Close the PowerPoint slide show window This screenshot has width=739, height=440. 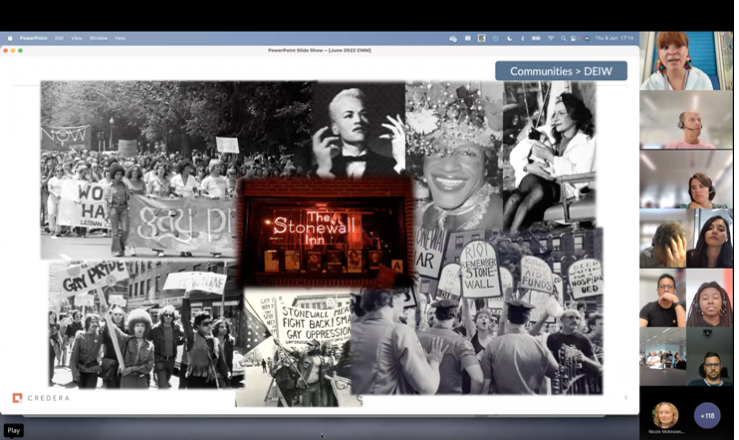click(6, 50)
